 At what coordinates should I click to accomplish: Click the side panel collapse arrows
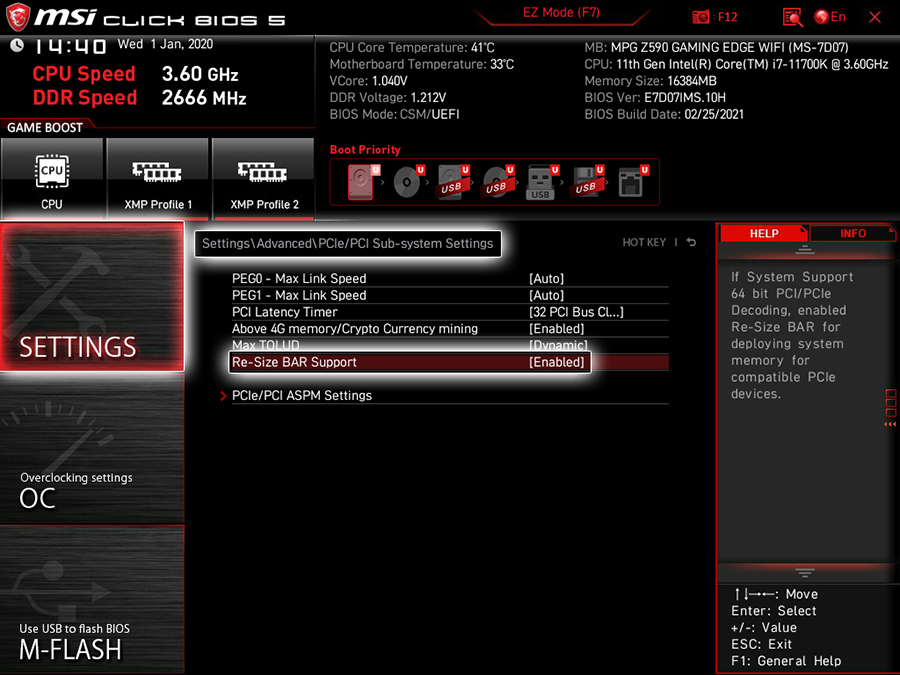(890, 424)
